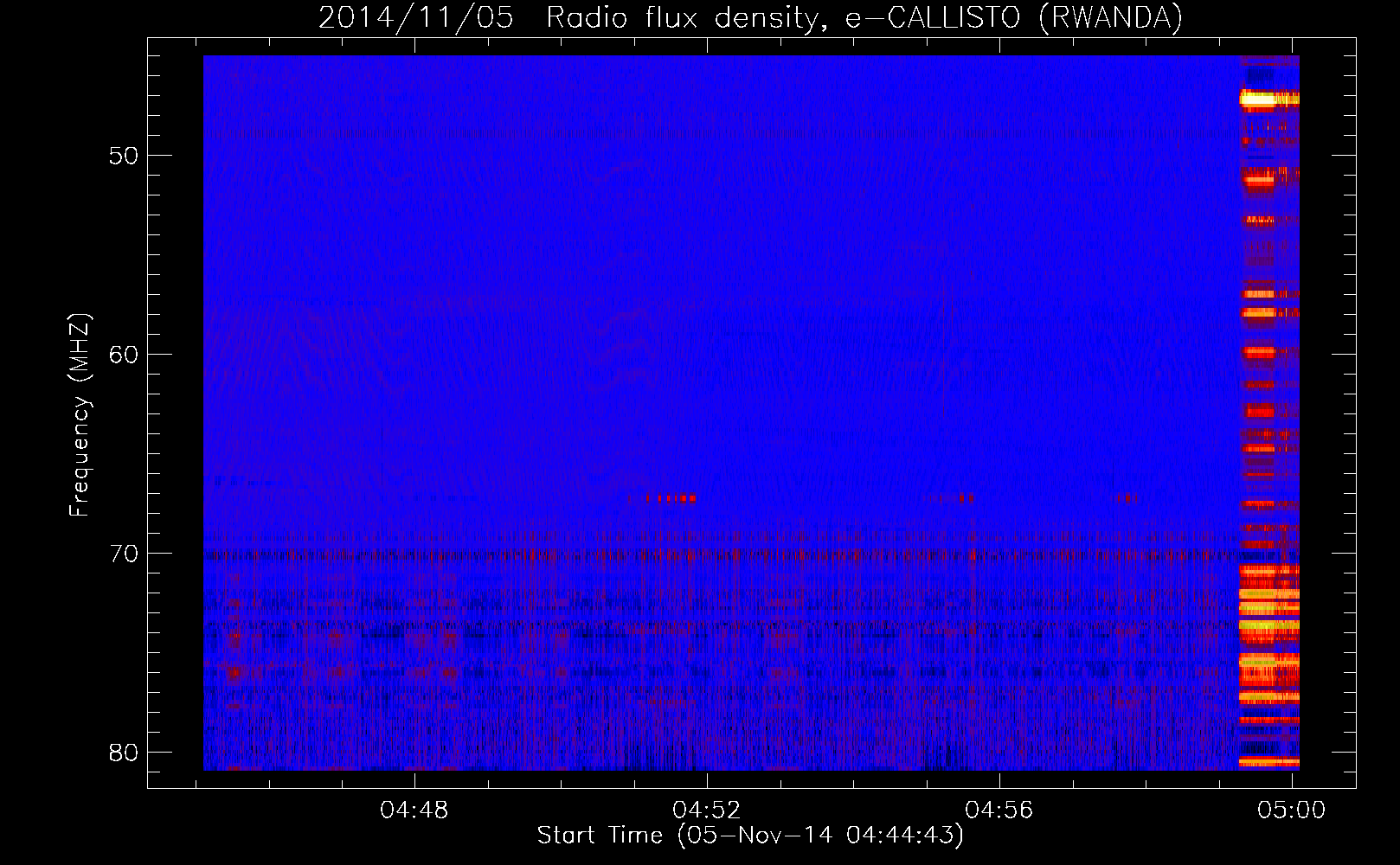The image size is (1400, 865).
Task: Click the frequency tick label "50"
Action: click(x=125, y=156)
